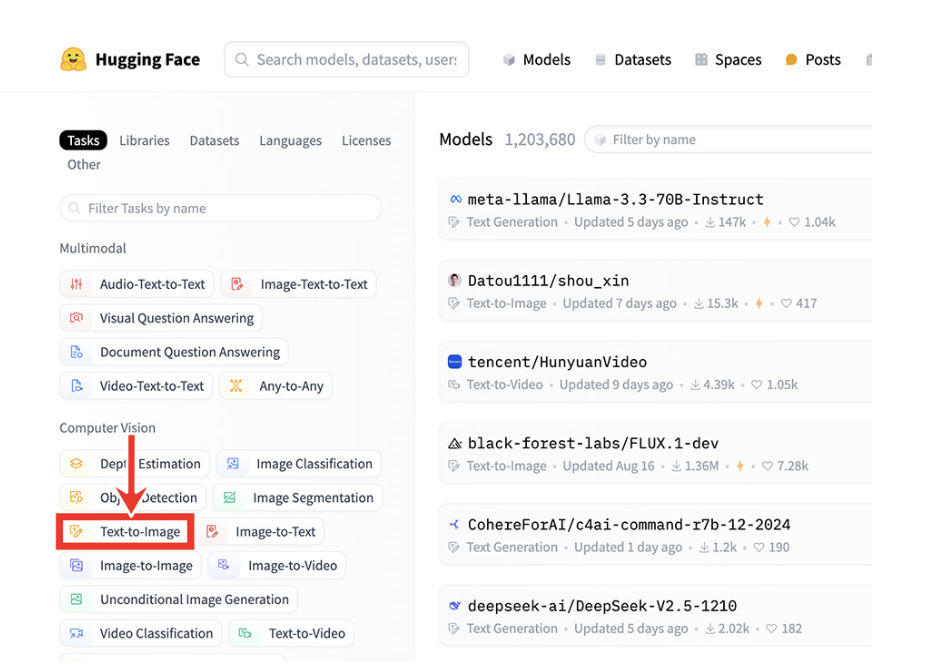The image size is (938, 664).
Task: Click the black-forest-labs triangle logo
Action: (455, 443)
